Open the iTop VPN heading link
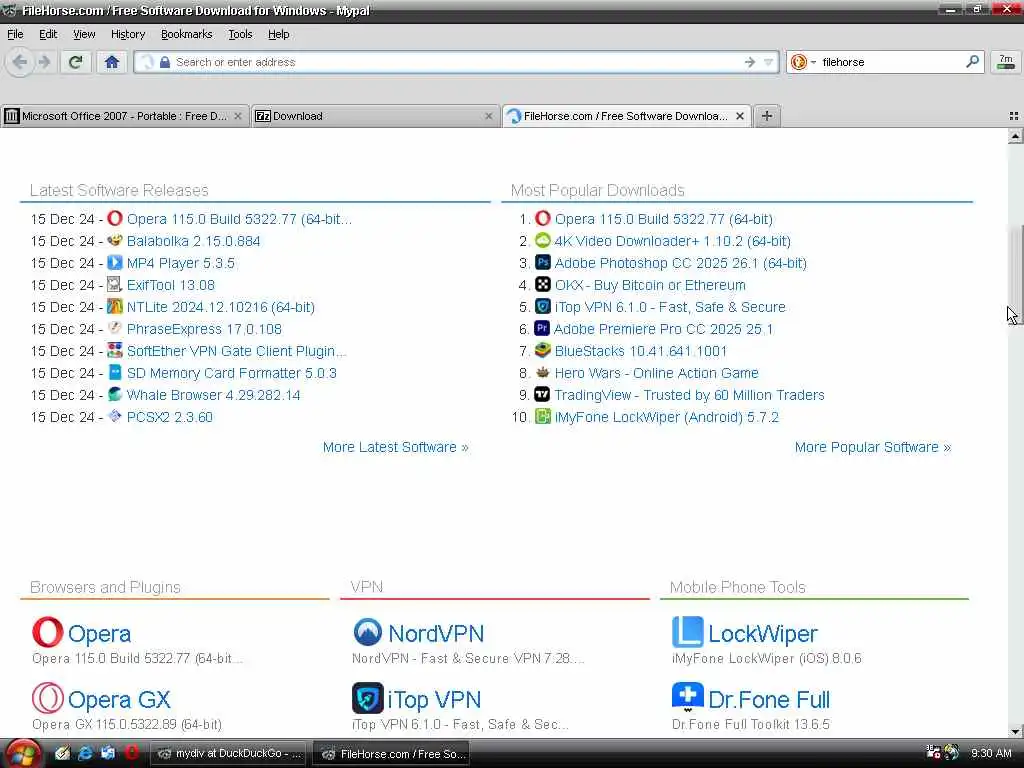Viewport: 1024px width, 768px height. [434, 699]
